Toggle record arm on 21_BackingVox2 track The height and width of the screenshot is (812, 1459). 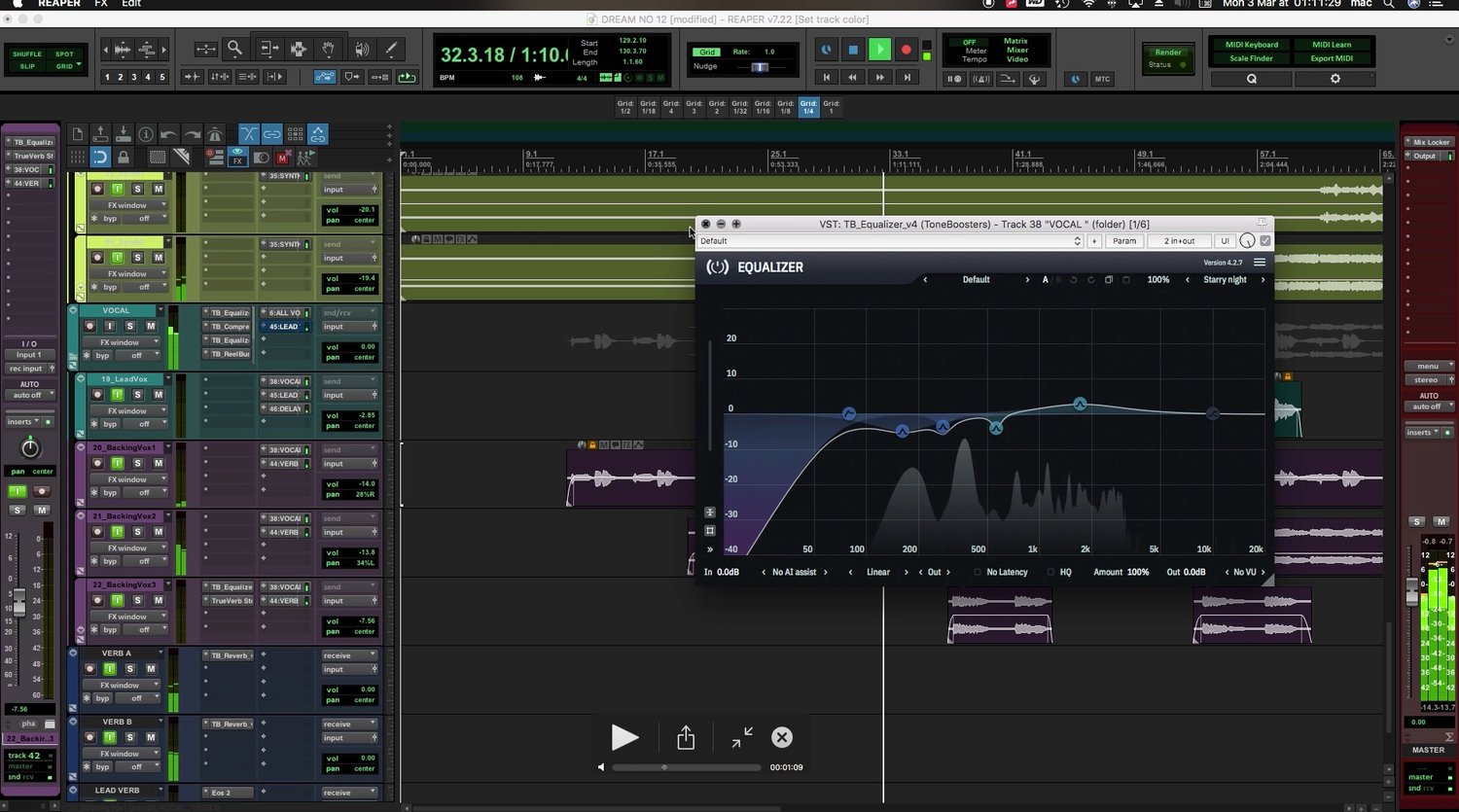[97, 532]
